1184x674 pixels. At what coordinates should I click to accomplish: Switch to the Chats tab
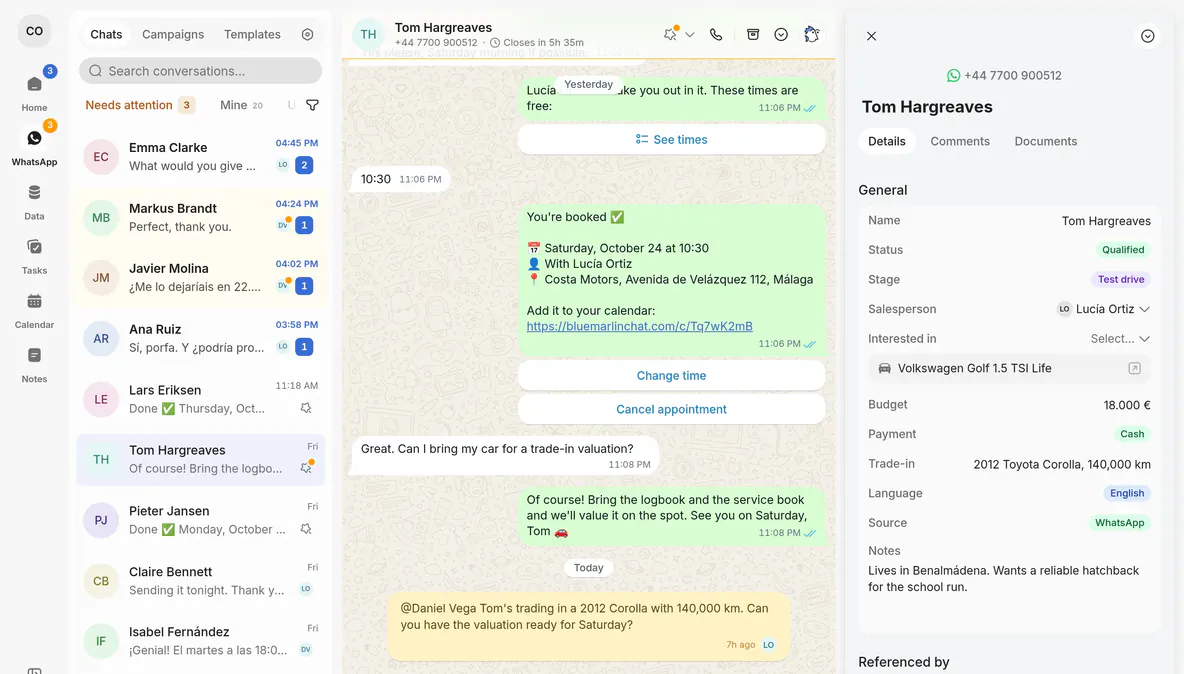(106, 34)
